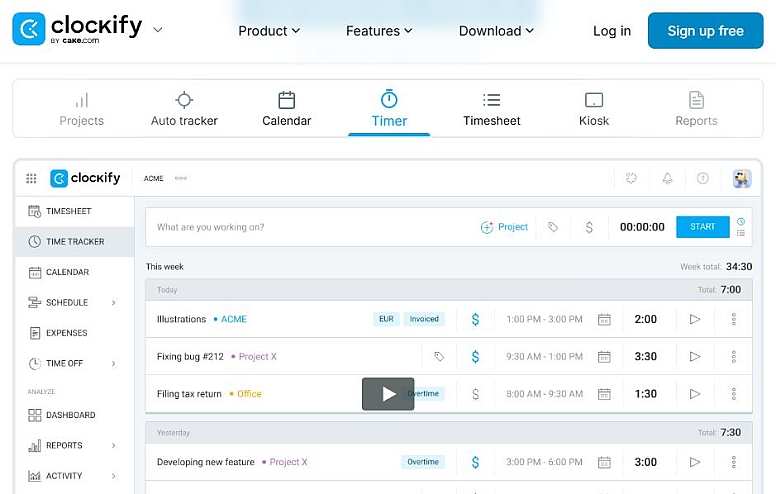Open more options for Filing tax return
The height and width of the screenshot is (494, 776).
tap(733, 394)
